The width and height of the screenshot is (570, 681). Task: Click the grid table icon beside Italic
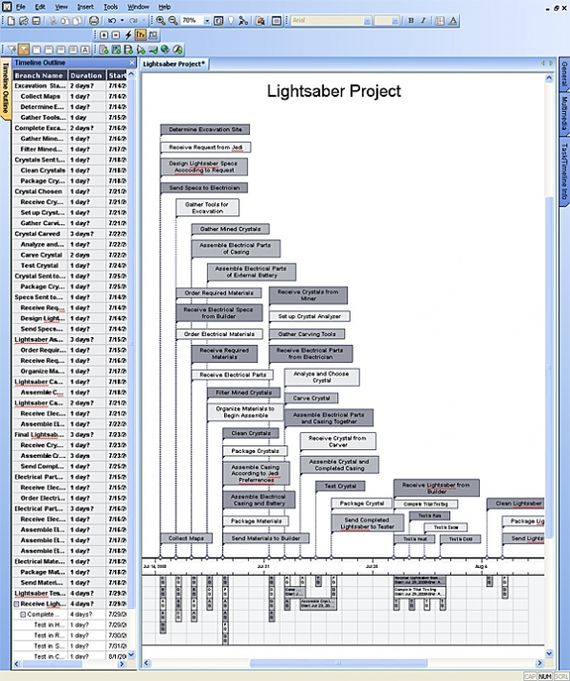tap(440, 20)
